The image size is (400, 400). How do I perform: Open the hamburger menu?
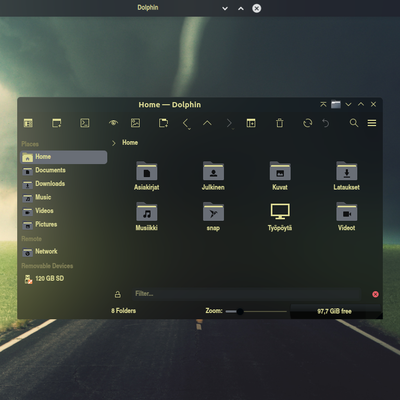tap(372, 123)
